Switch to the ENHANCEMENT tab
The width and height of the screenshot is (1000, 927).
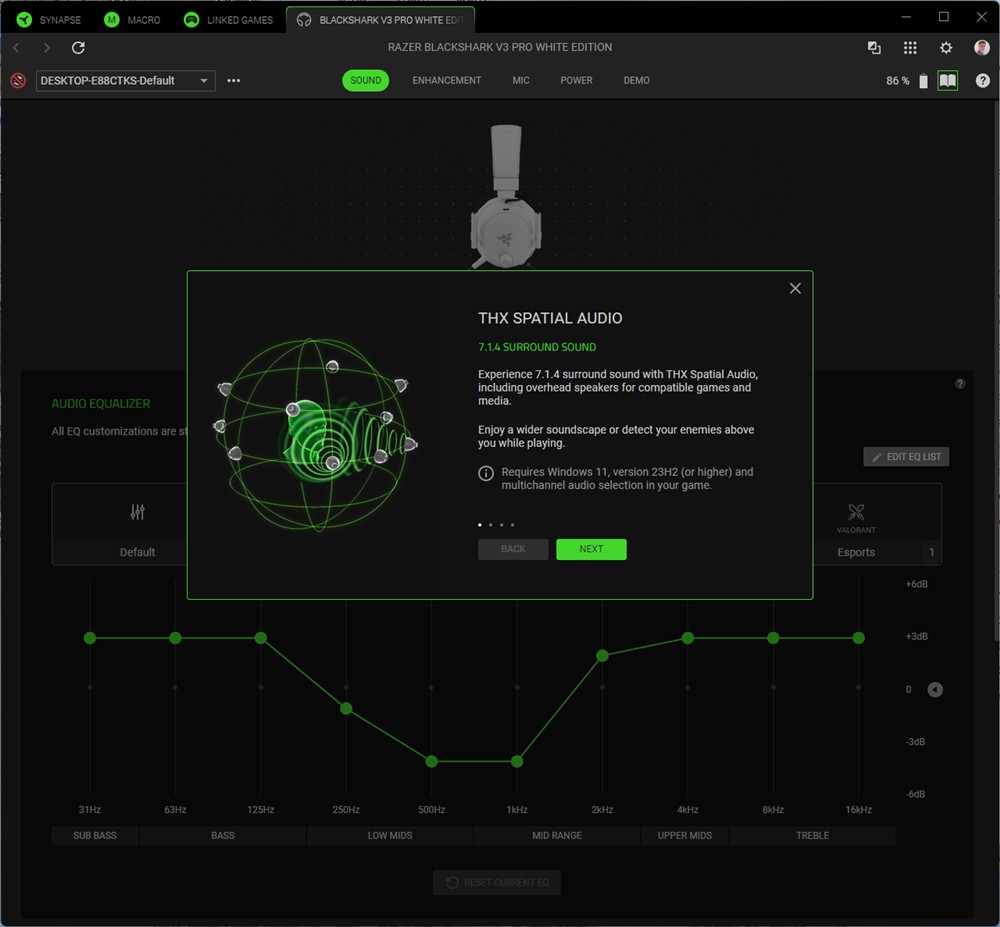[x=446, y=81]
